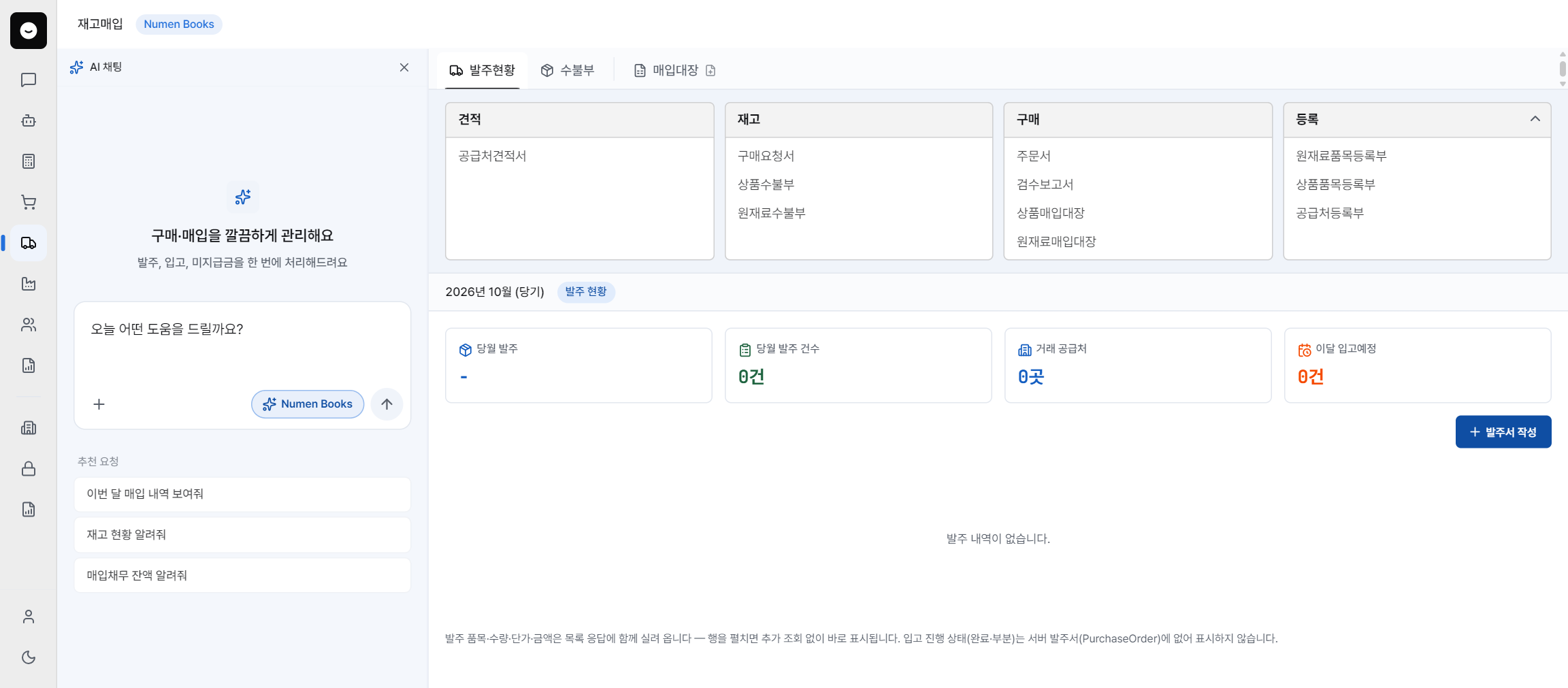Open 상품수불부 link
This screenshot has height=688, width=1568.
tap(766, 184)
